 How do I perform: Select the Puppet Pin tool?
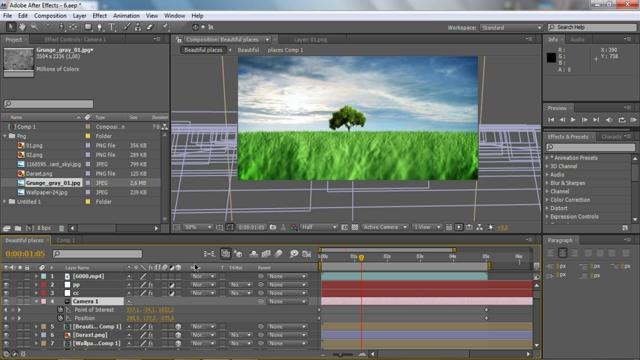tap(165, 27)
